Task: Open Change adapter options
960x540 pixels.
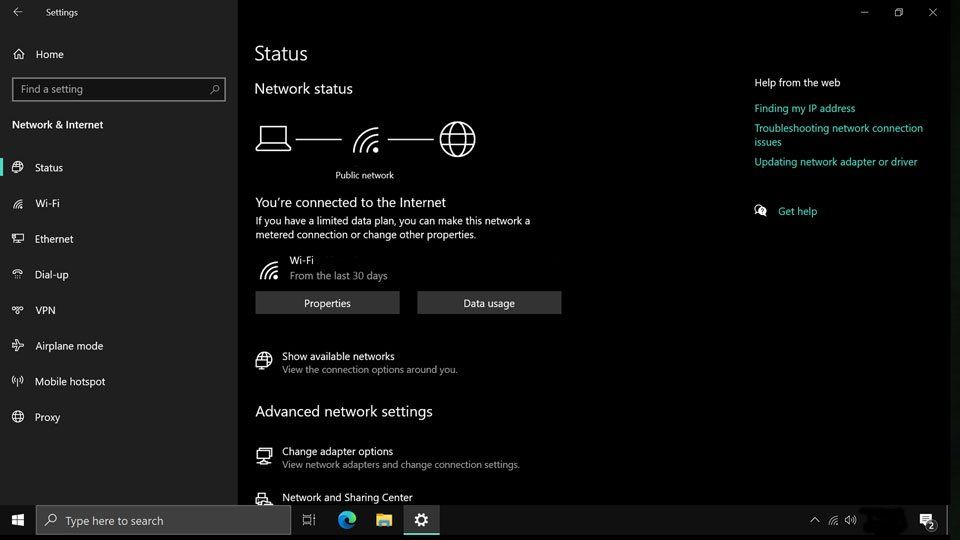Action: tap(337, 452)
